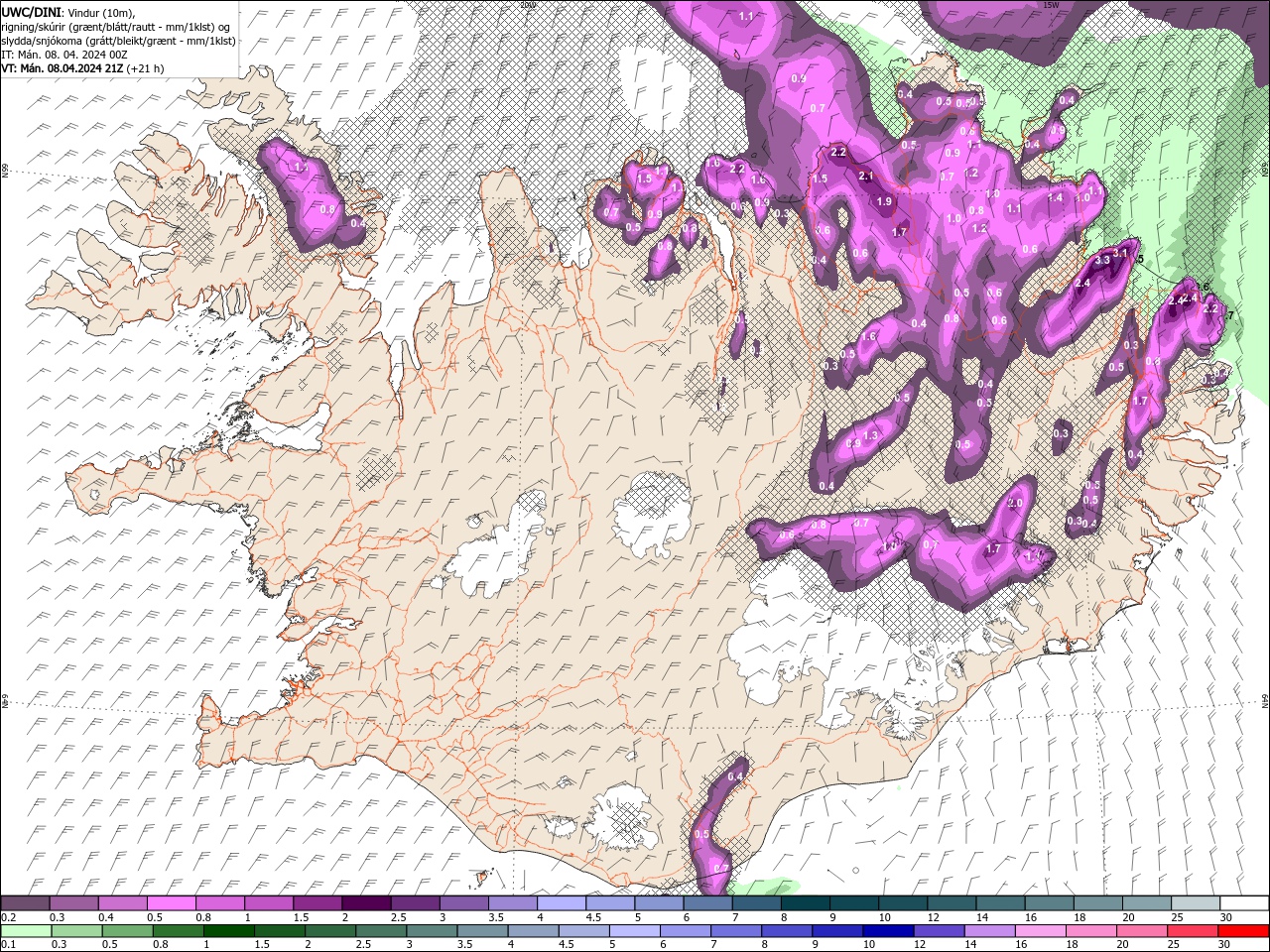Viewport: 1270px width, 952px height.
Task: Click the 0.1 label in the rain legend
Action: point(9,945)
